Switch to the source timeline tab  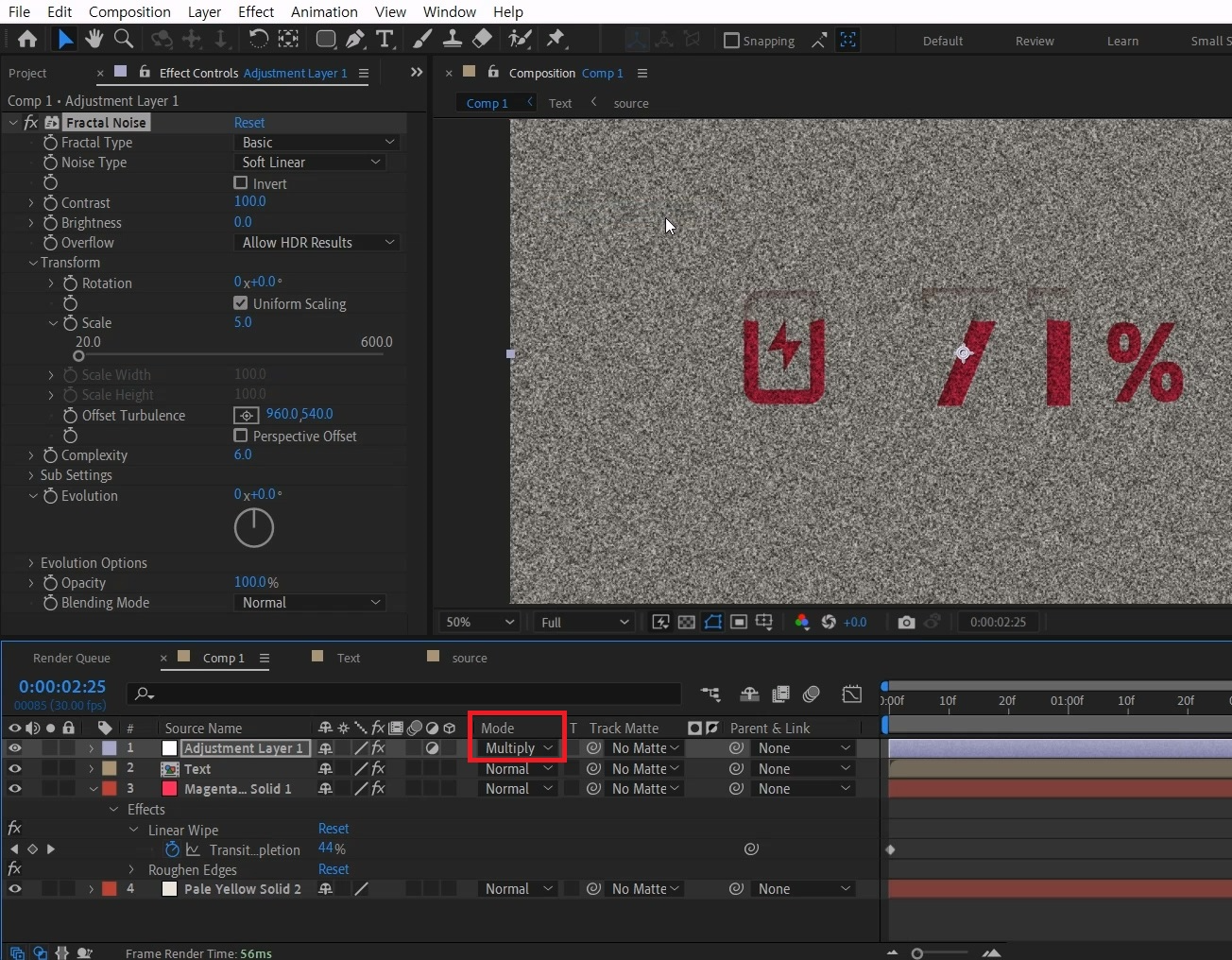470,658
